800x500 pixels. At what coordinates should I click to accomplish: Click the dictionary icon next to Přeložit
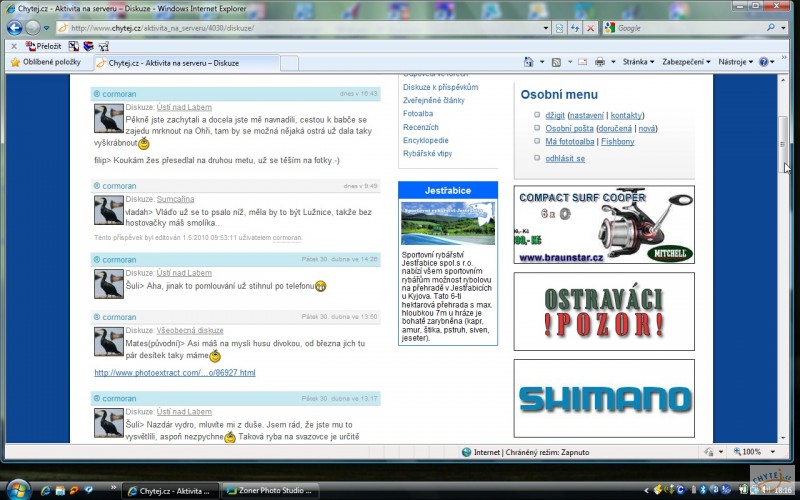click(x=73, y=46)
